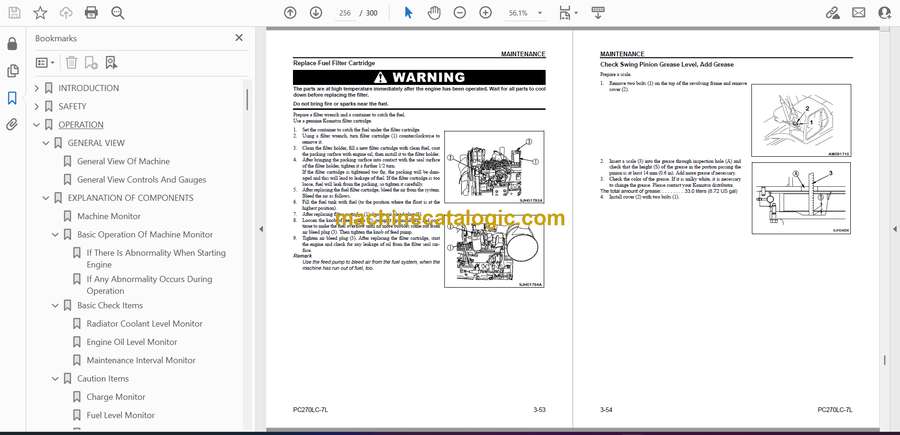Click the read mode keyboard icon

(x=598, y=13)
